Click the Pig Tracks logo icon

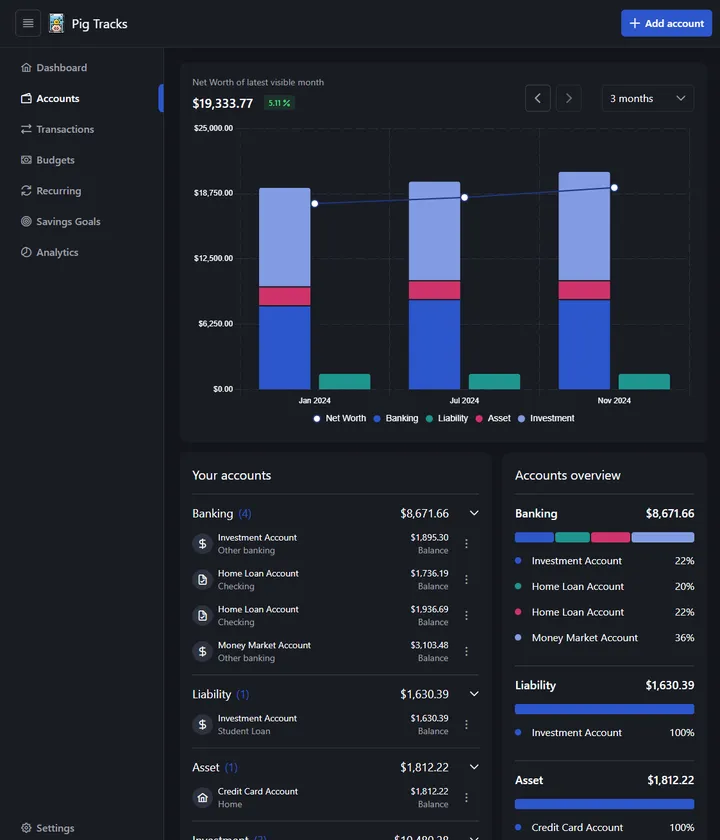[56, 23]
